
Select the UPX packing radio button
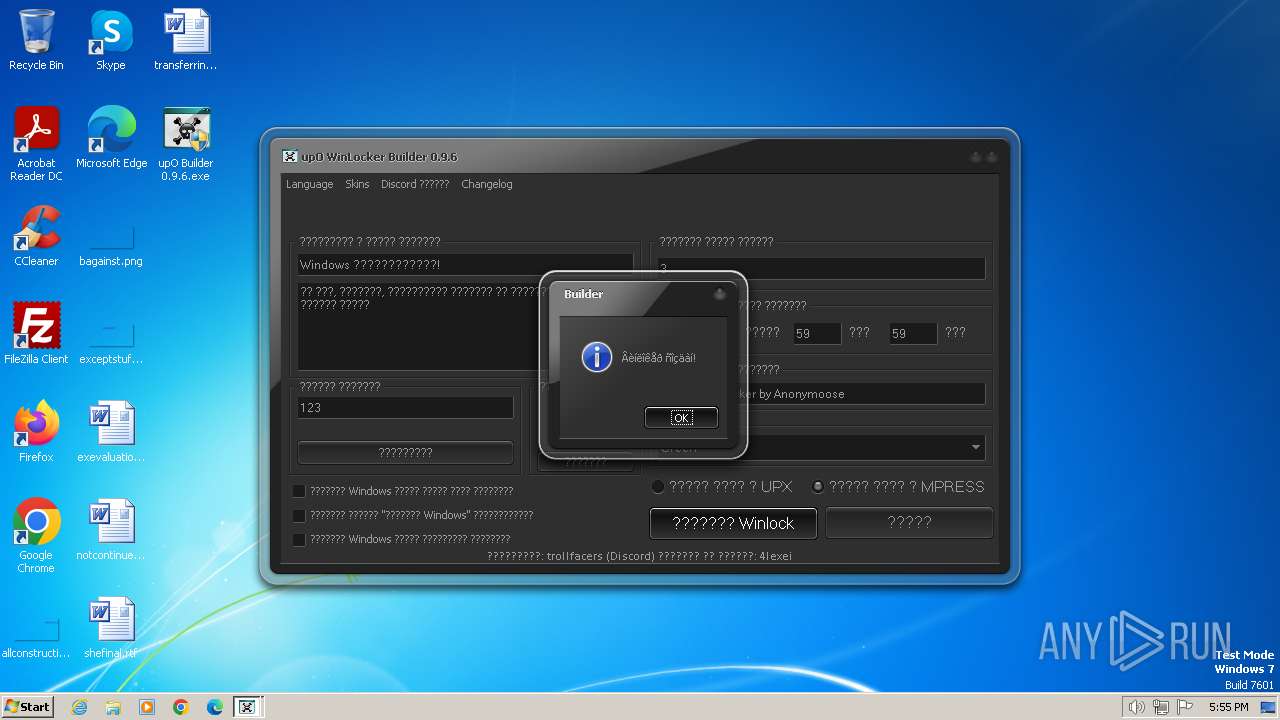click(658, 487)
